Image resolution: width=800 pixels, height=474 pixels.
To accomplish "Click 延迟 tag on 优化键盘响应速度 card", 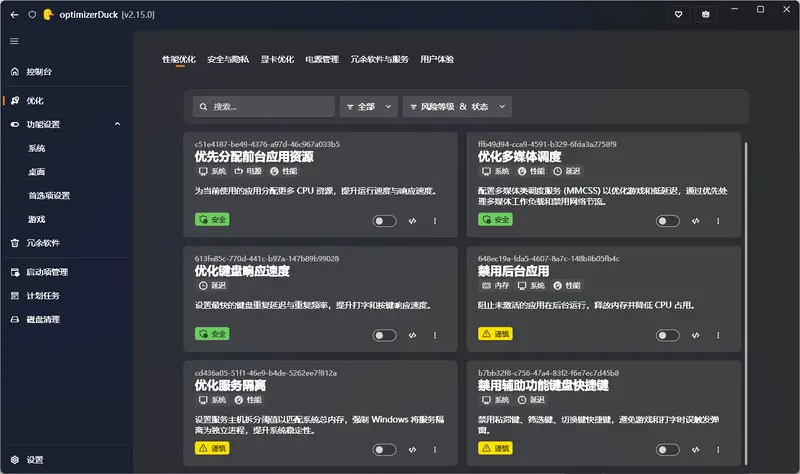I will 212,285.
